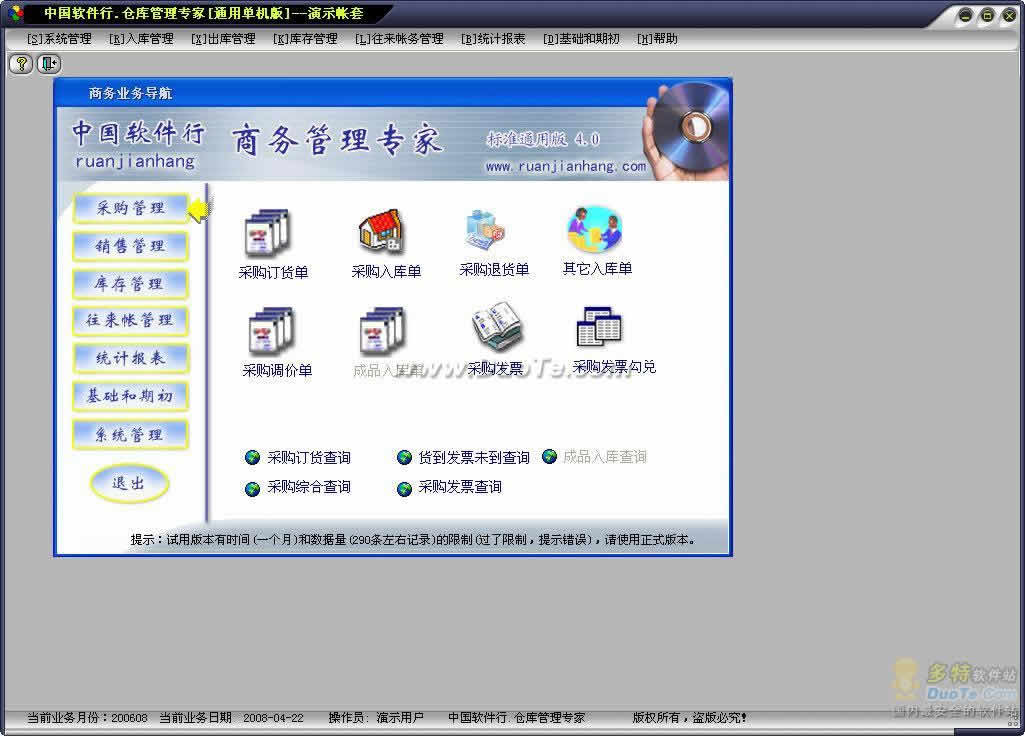Select the 系统管理 navigation button

click(x=131, y=435)
